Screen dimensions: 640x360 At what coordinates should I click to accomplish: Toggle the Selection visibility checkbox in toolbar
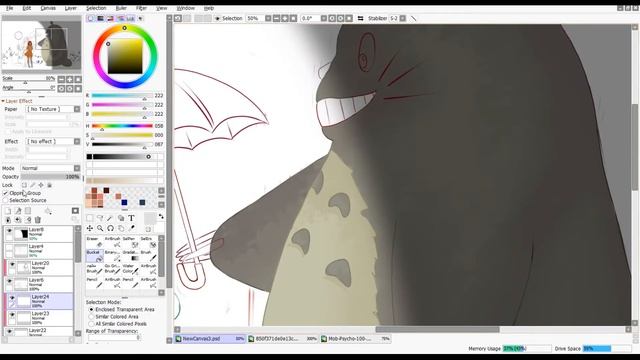217,18
